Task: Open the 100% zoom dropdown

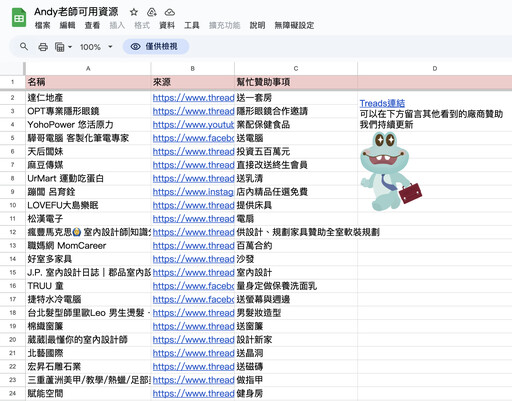Action: (x=96, y=47)
